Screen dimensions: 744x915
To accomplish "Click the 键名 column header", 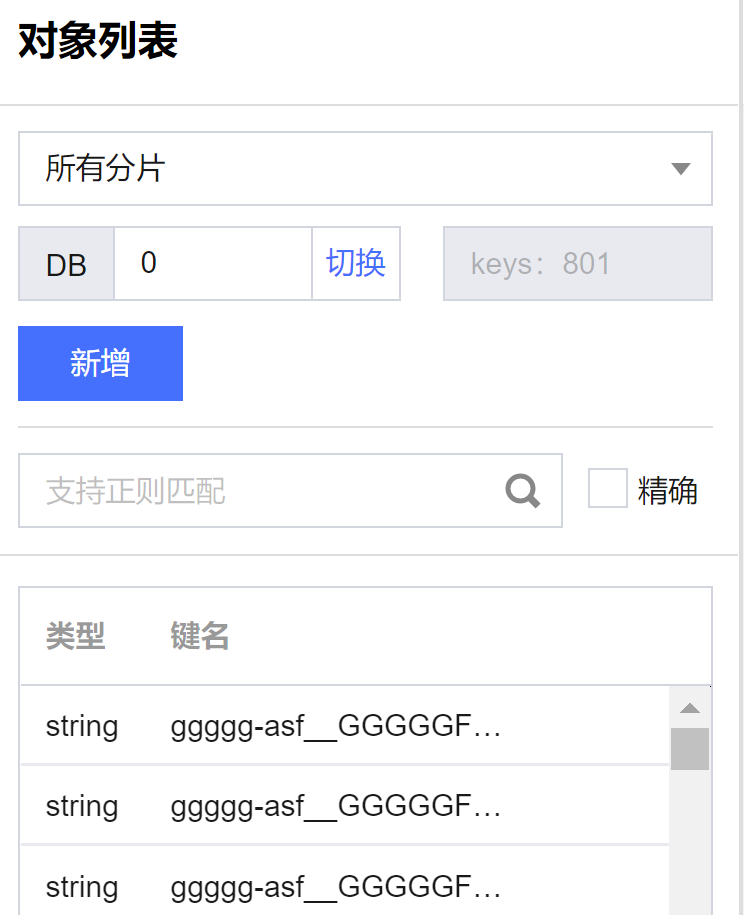I will 200,636.
